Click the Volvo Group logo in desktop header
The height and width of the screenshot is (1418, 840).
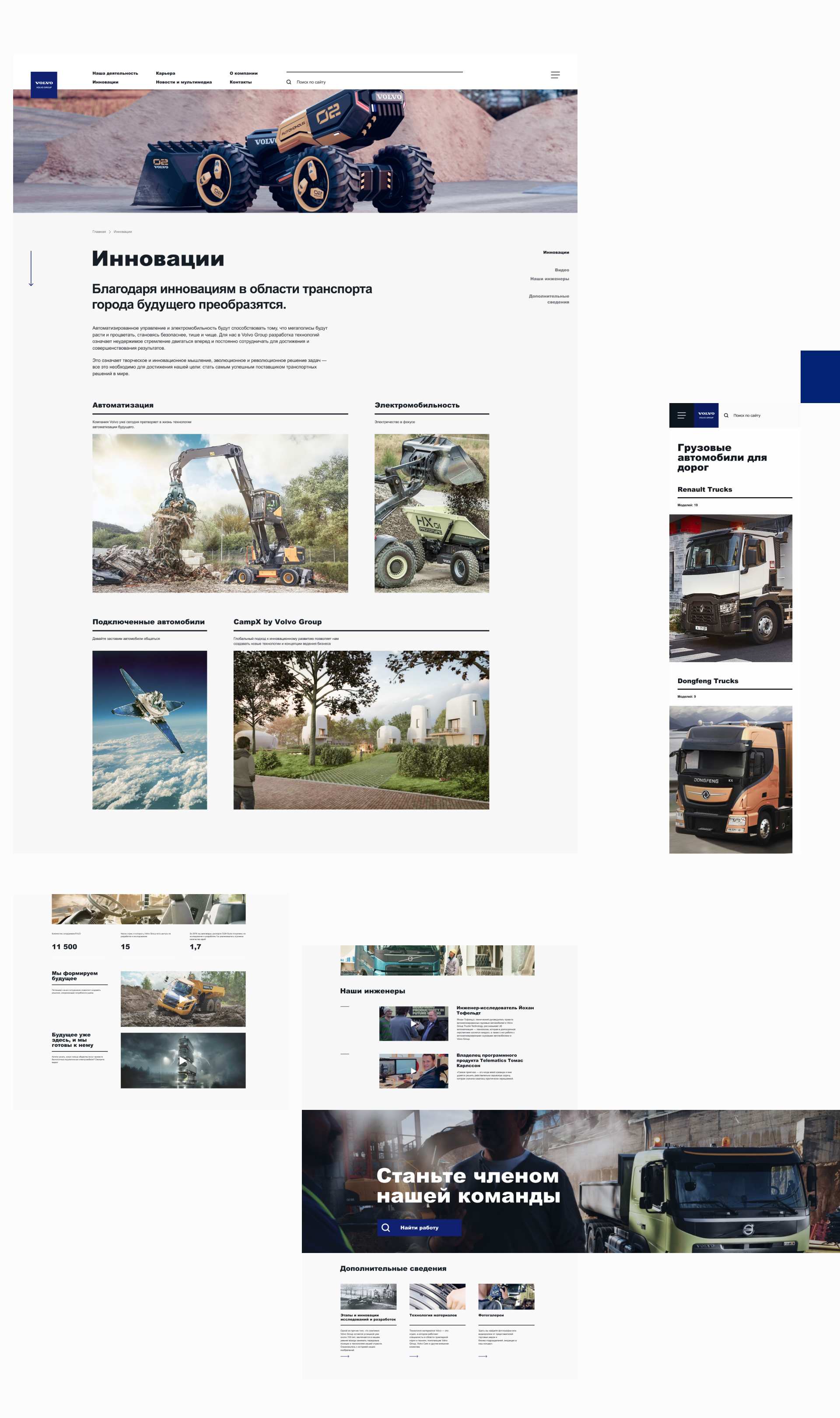point(44,84)
